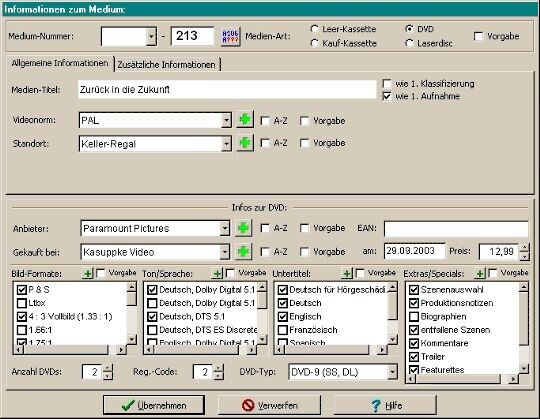Image resolution: width=540 pixels, height=419 pixels.
Task: Add a Ton/Sprache entry with plus icon
Action: coord(217,274)
